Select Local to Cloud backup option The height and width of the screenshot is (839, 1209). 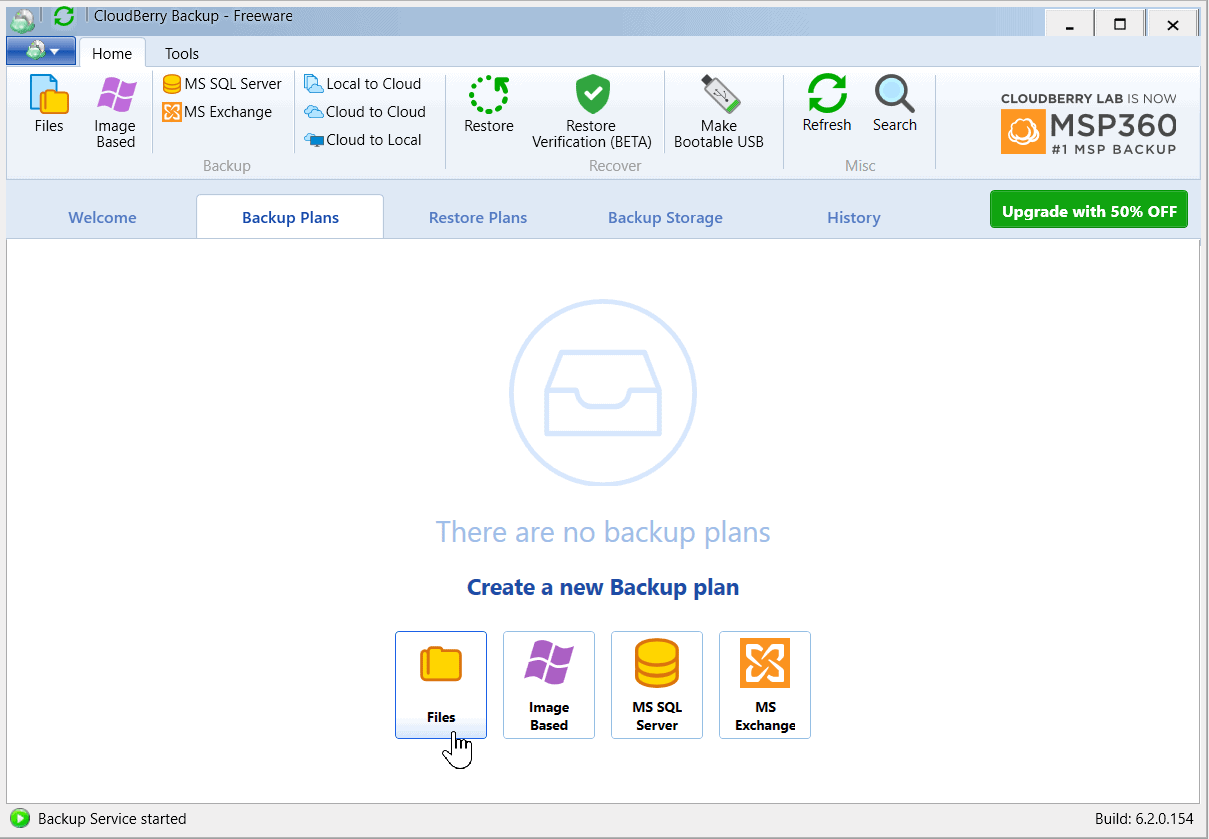(363, 84)
